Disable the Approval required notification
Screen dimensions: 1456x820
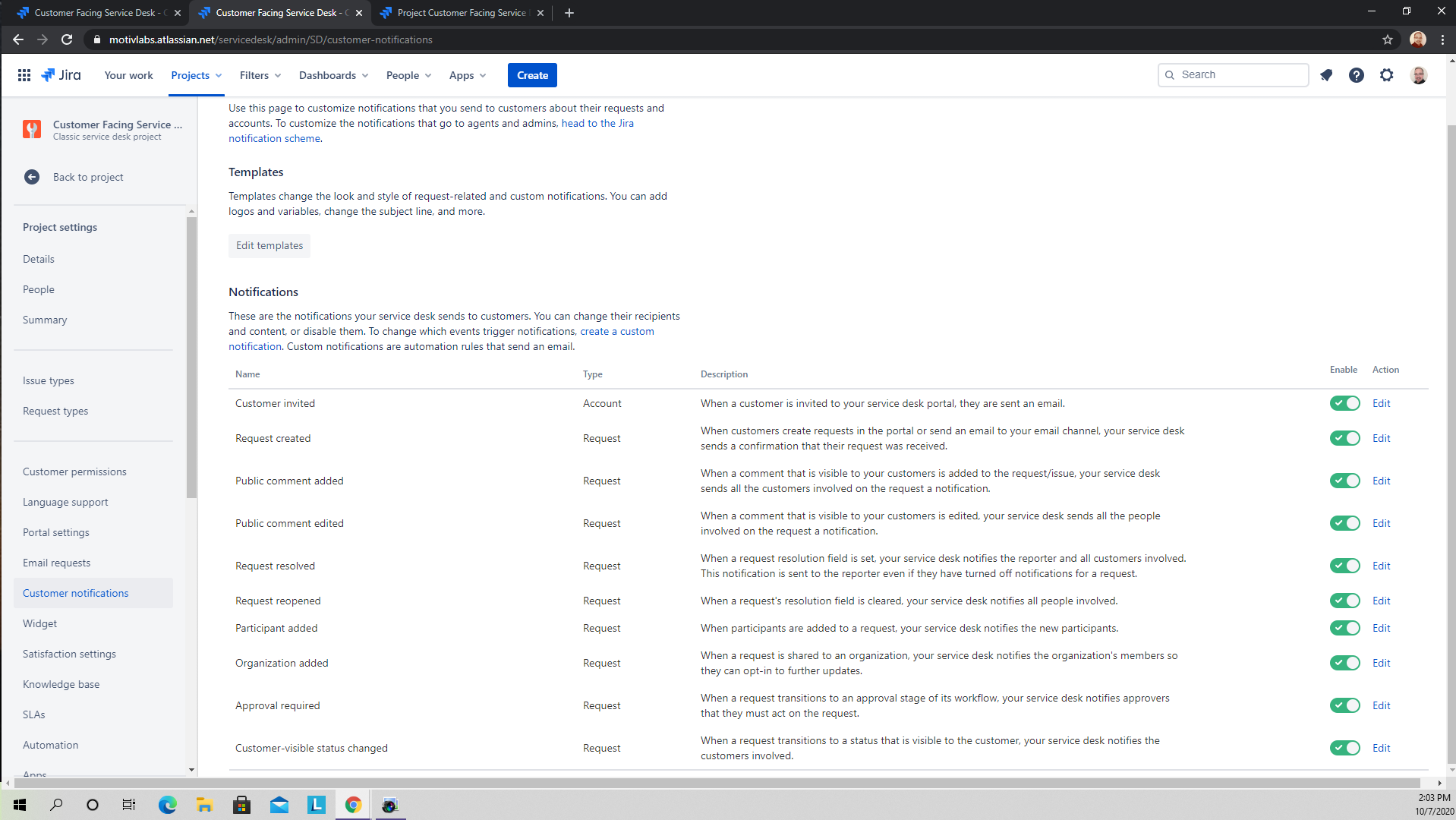click(x=1345, y=705)
